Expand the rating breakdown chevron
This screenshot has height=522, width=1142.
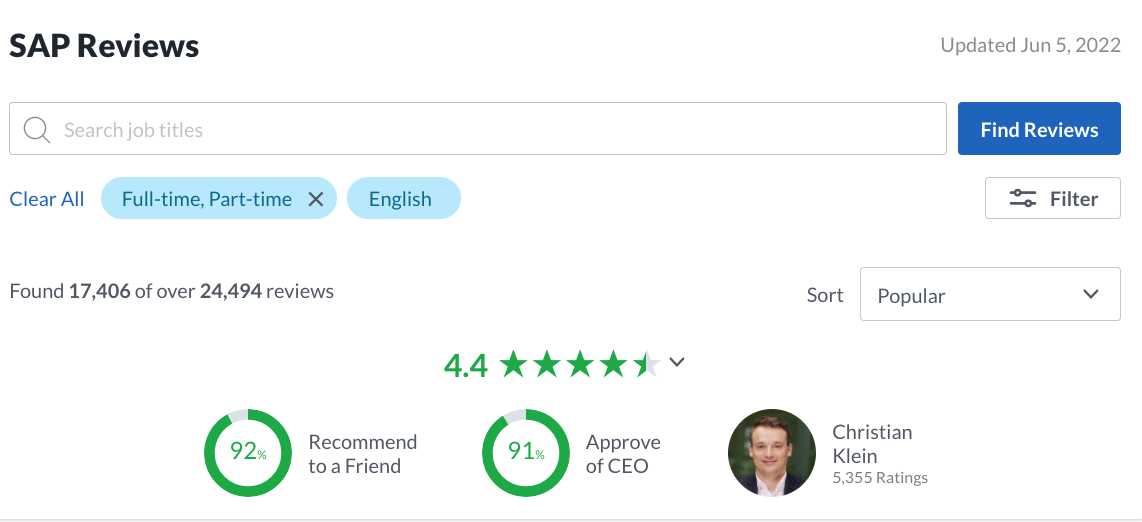click(x=677, y=362)
